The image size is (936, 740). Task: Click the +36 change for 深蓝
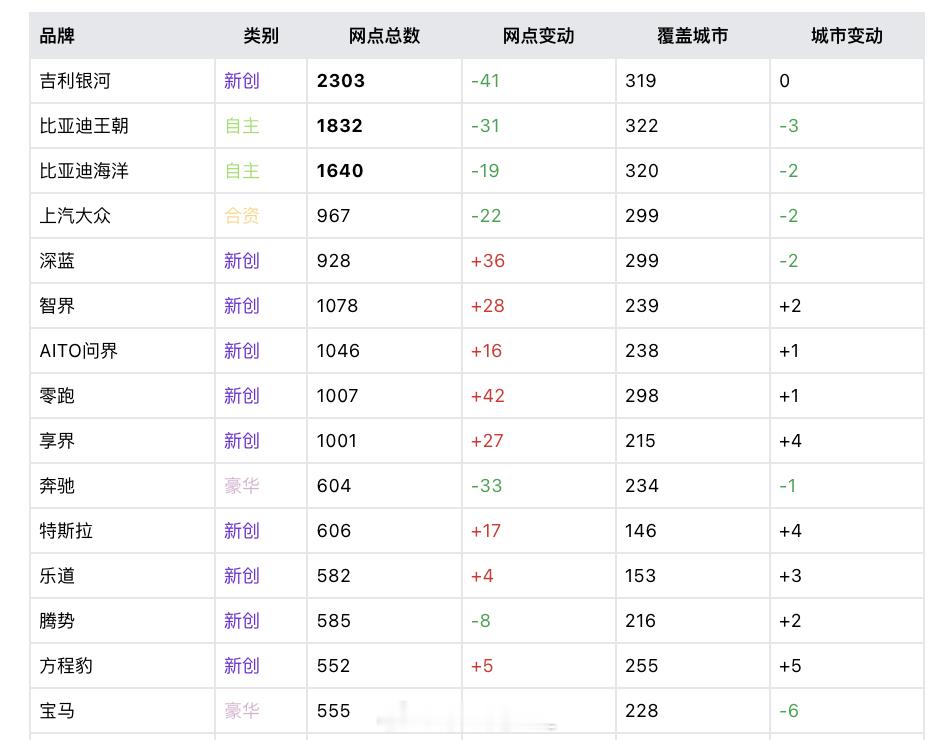[488, 261]
